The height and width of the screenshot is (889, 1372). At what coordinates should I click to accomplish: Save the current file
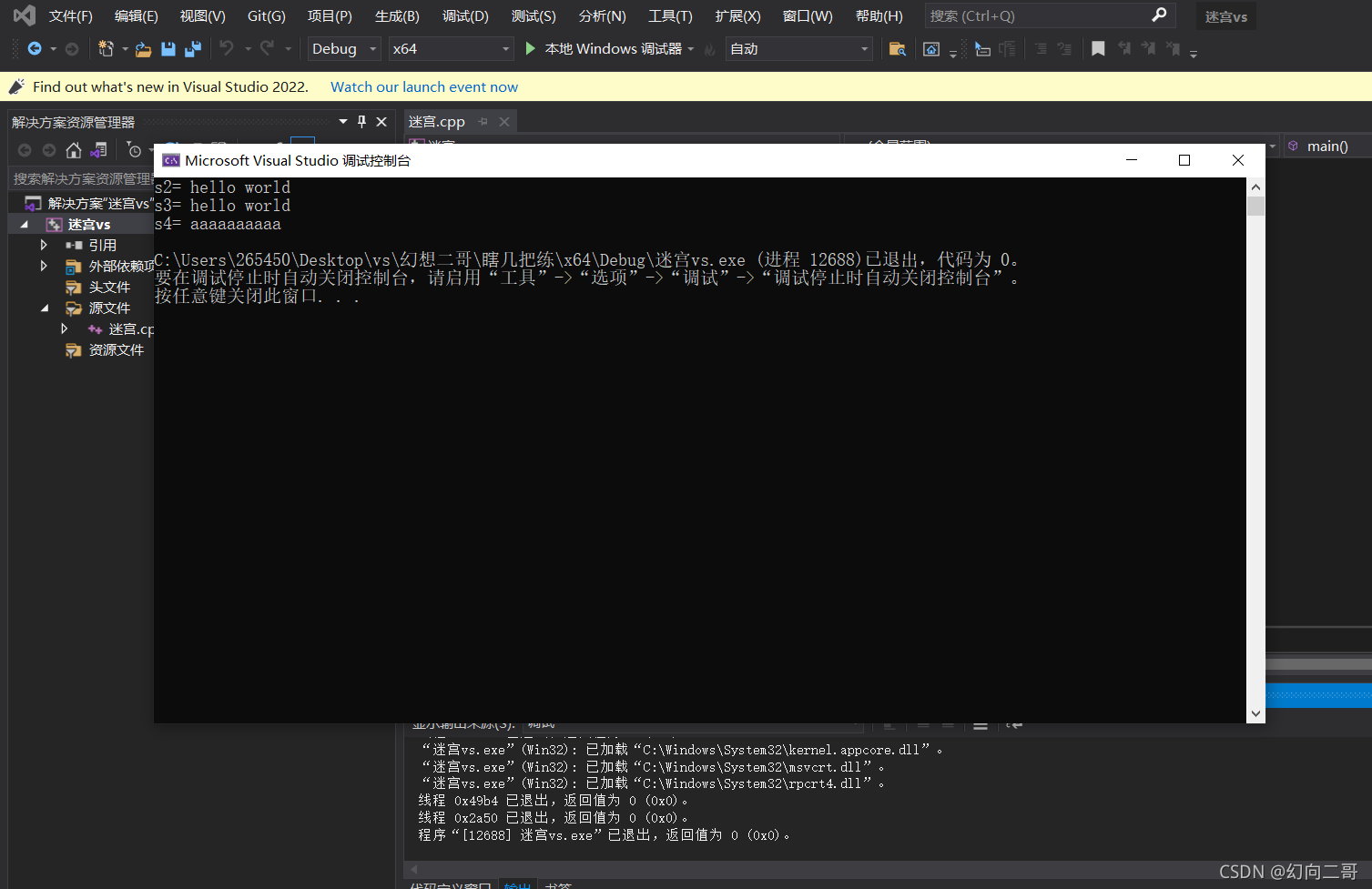(x=168, y=49)
